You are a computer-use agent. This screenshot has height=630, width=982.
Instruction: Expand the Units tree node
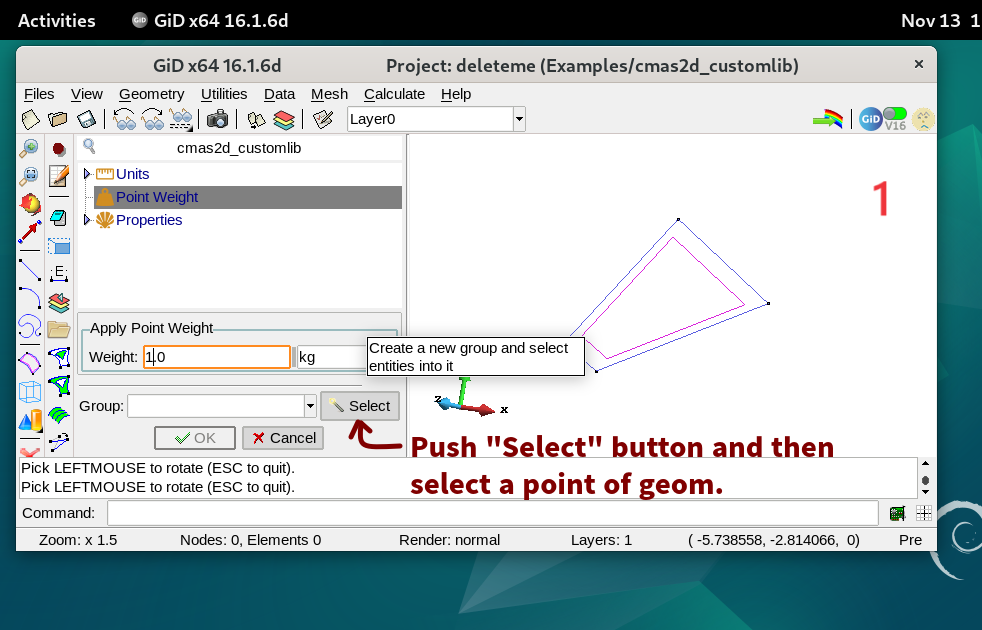coord(87,173)
